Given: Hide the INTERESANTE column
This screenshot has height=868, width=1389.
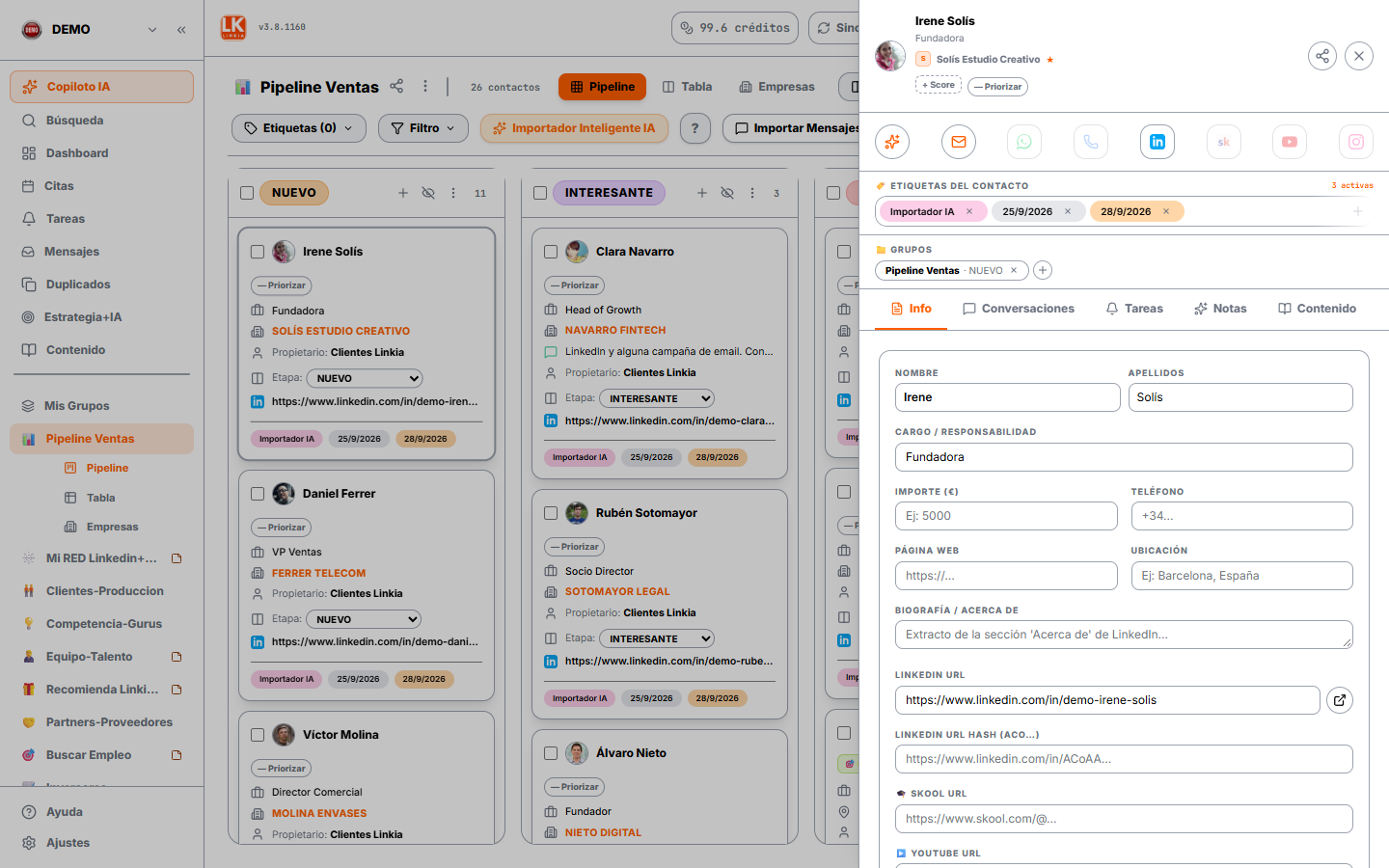Looking at the screenshot, I should [x=727, y=193].
